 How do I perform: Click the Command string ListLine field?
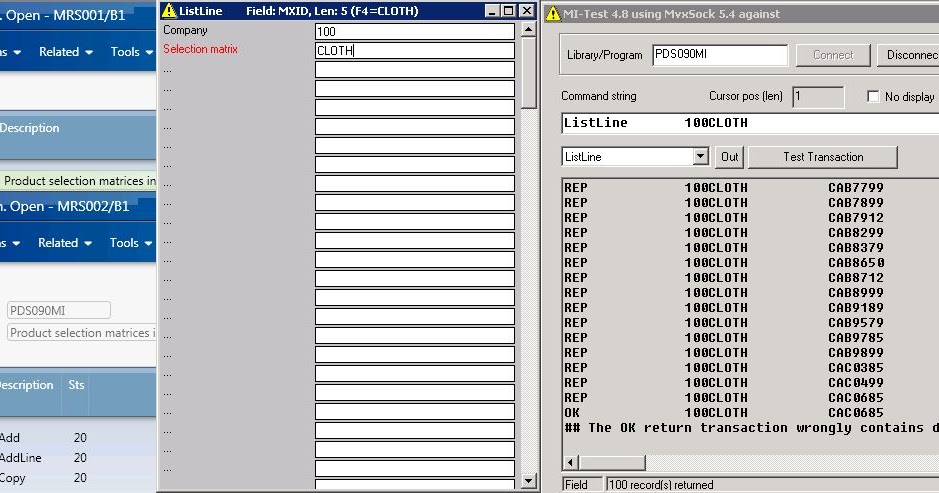(750, 123)
